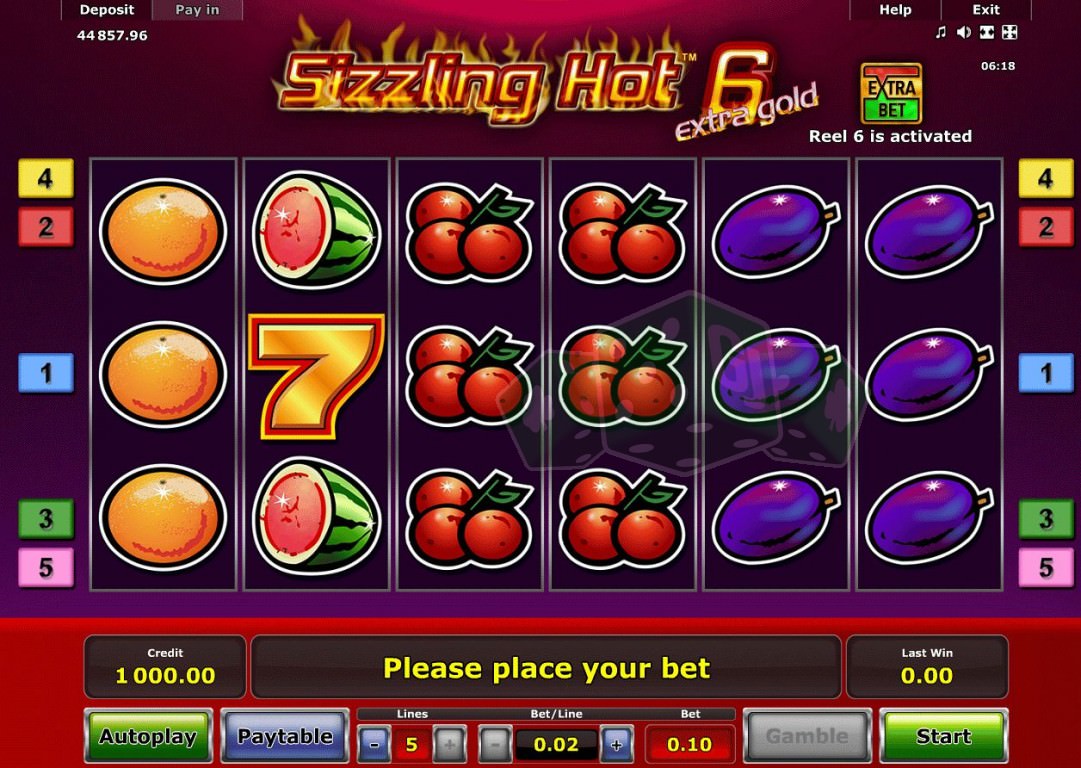Select the blue line 1 marker on left
The image size is (1081, 768).
click(x=46, y=373)
